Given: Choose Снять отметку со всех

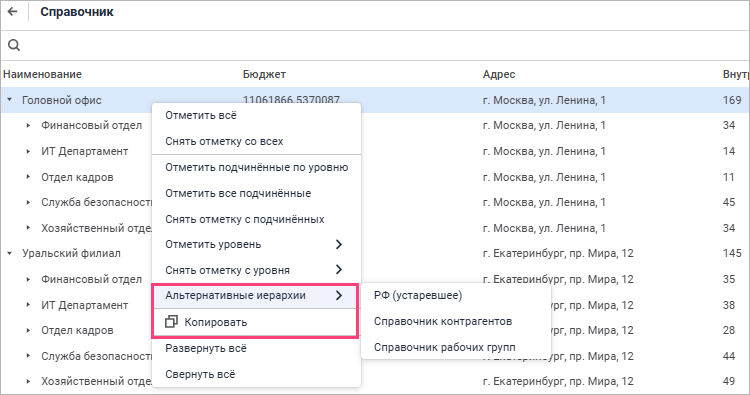Looking at the screenshot, I should [256, 141].
